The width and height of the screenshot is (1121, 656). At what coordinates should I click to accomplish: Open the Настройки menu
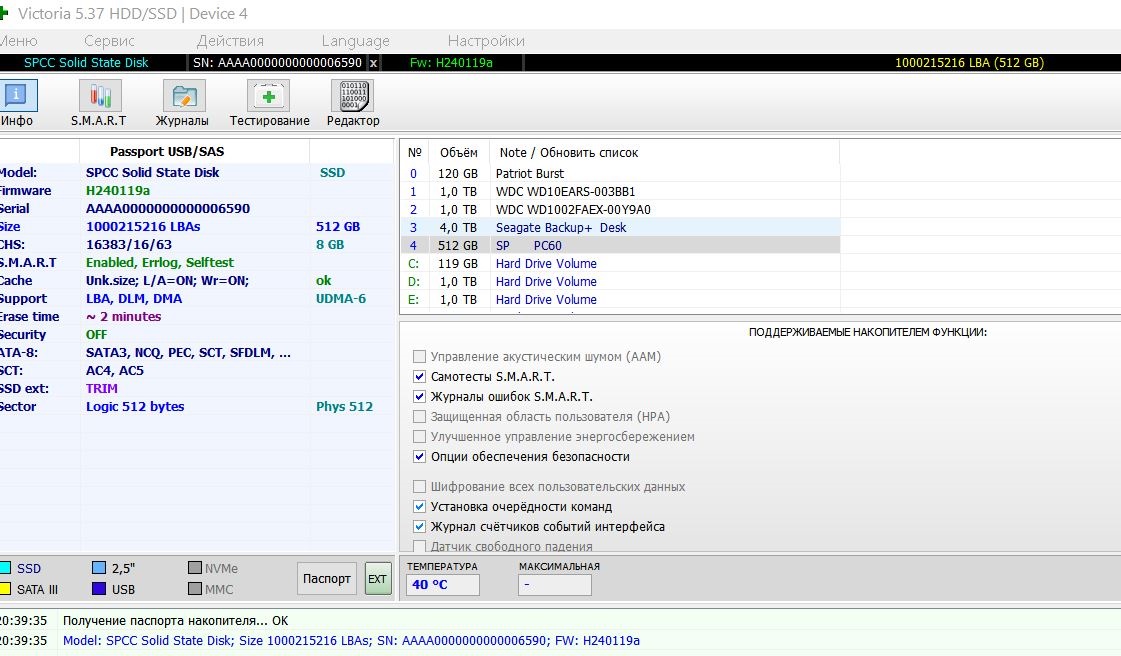tap(486, 41)
